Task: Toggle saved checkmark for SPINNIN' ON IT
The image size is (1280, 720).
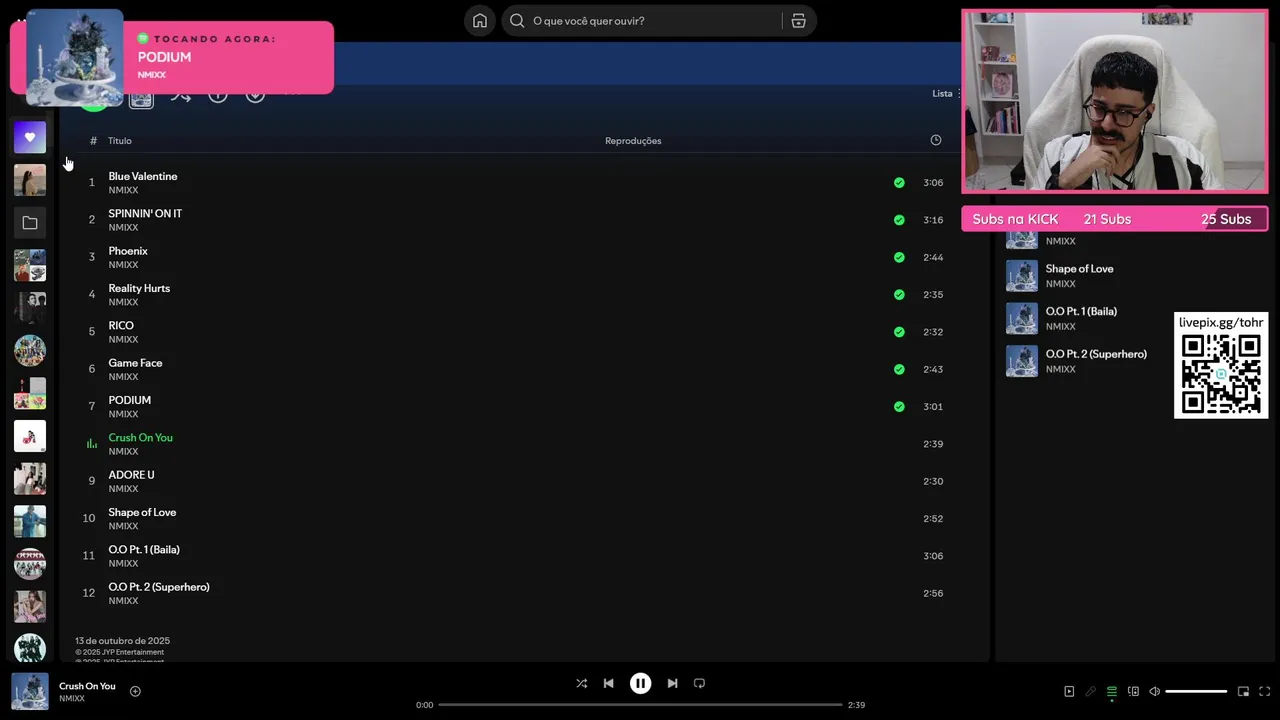Action: (x=899, y=220)
